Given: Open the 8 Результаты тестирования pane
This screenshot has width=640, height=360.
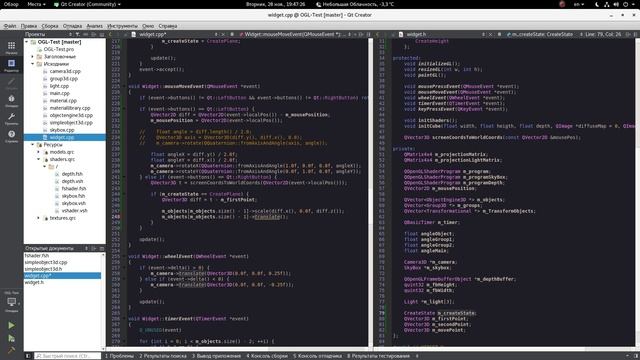Looking at the screenshot, I should (378, 356).
